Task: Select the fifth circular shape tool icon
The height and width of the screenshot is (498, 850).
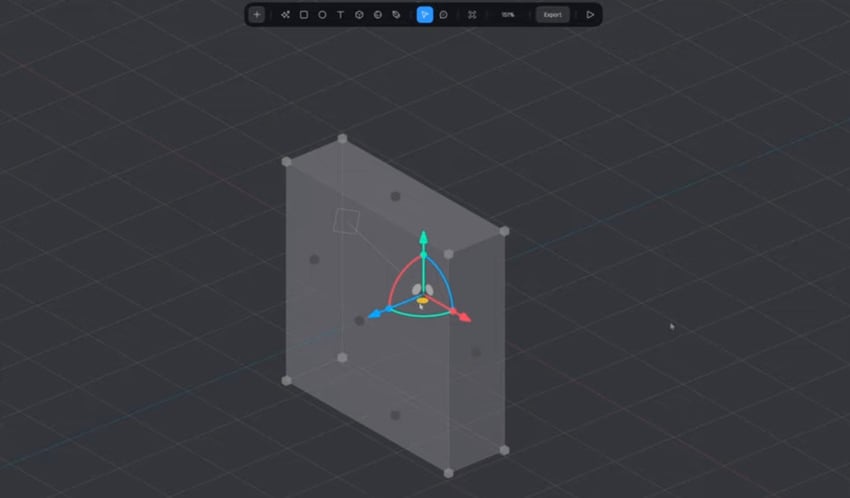Action: (378, 15)
